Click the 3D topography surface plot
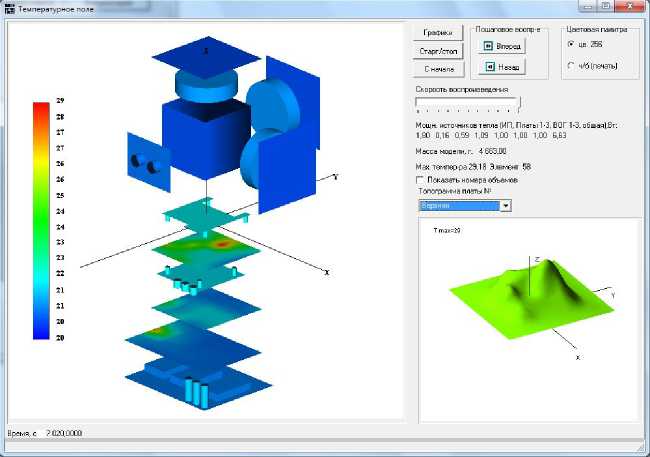Viewport: 650px width, 457px height. [531, 298]
